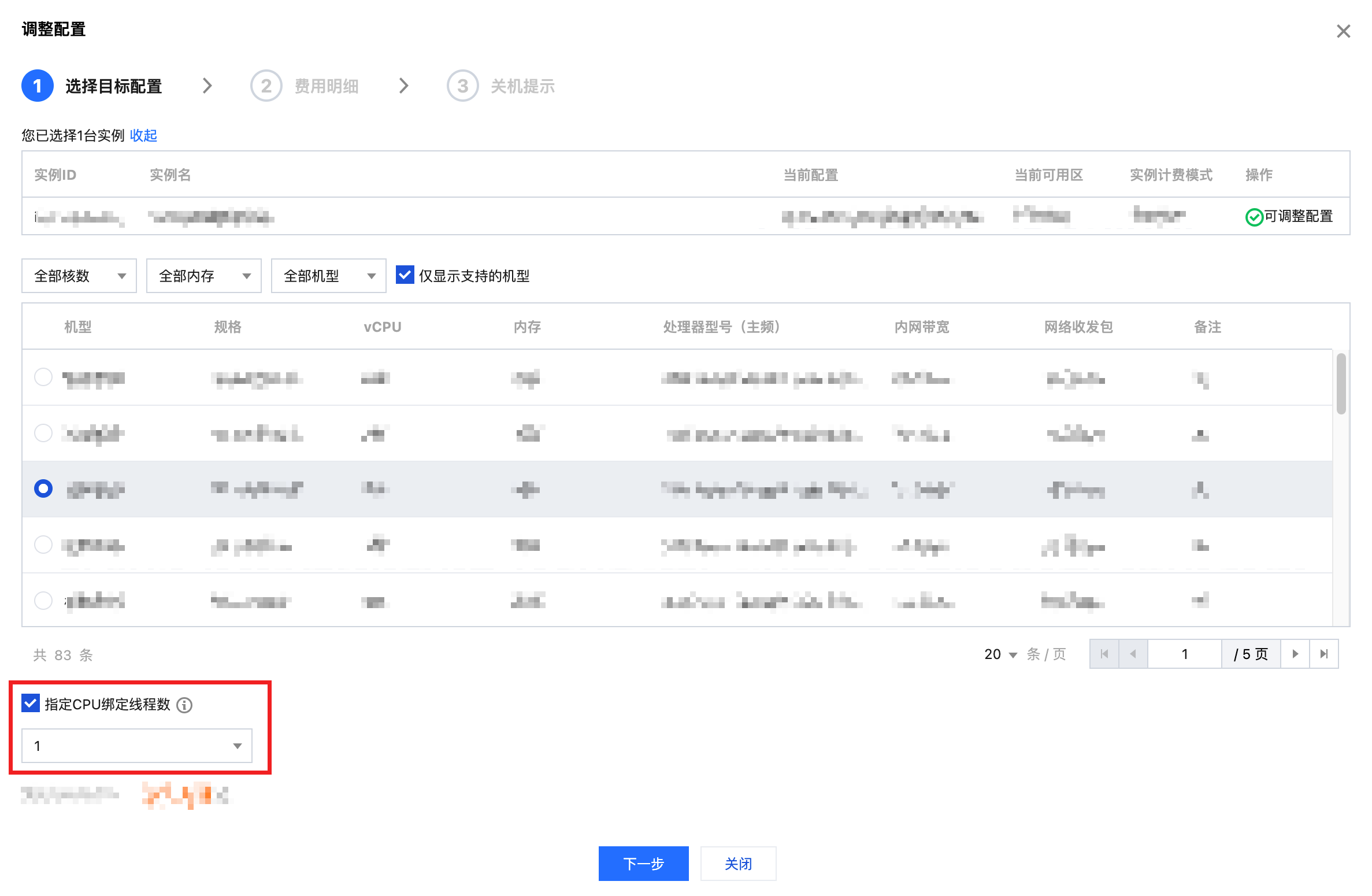Go to the first page arrow icon

pyautogui.click(x=1104, y=654)
